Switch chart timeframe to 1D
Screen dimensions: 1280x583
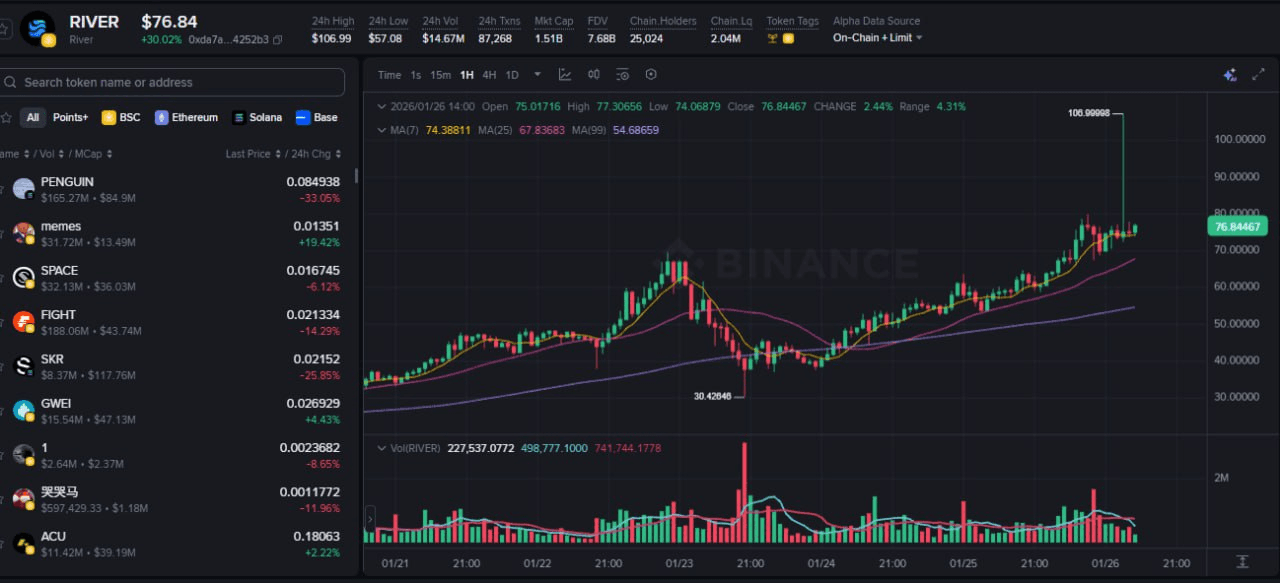click(511, 74)
